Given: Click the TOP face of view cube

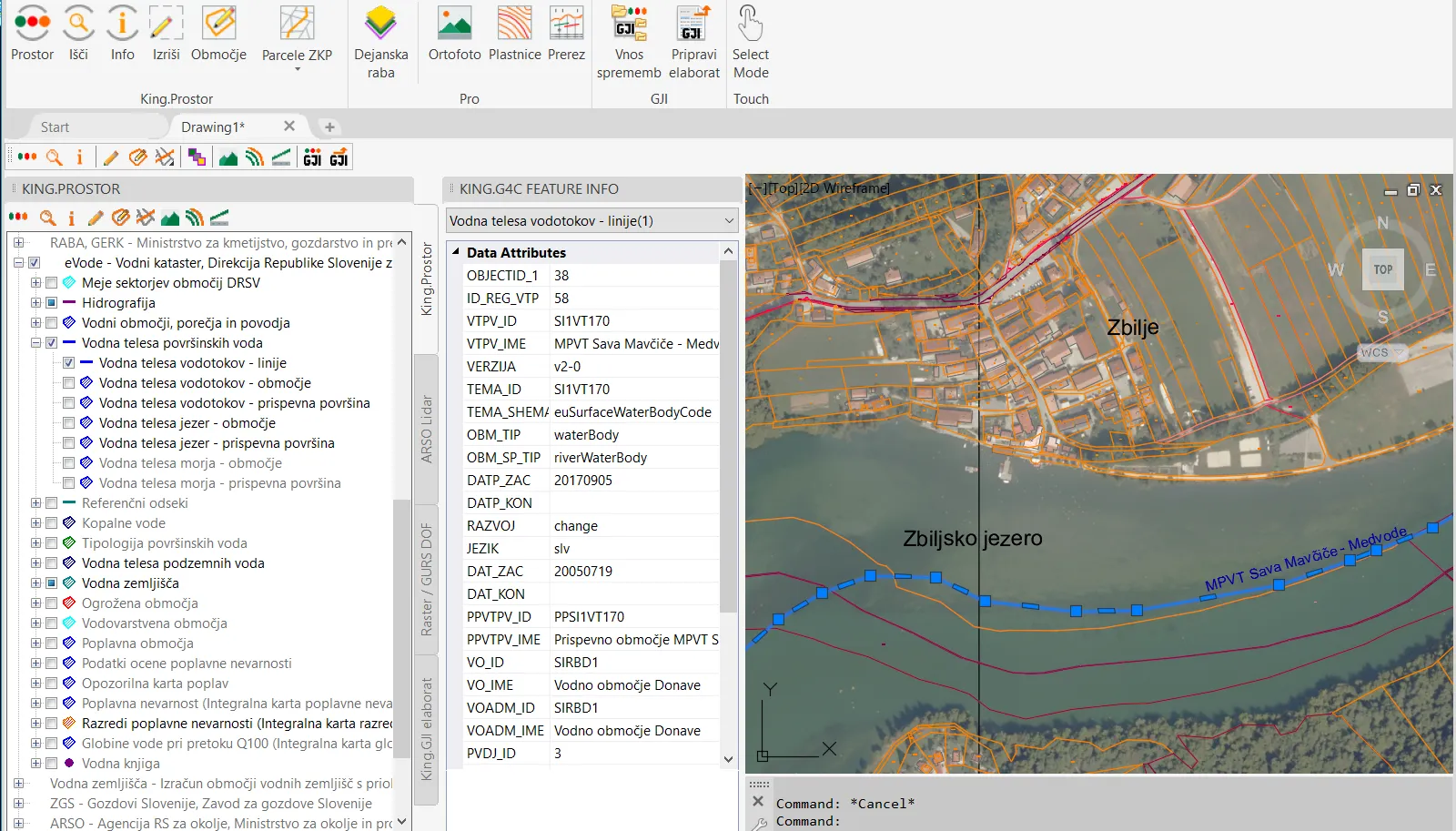Looking at the screenshot, I should pyautogui.click(x=1382, y=269).
